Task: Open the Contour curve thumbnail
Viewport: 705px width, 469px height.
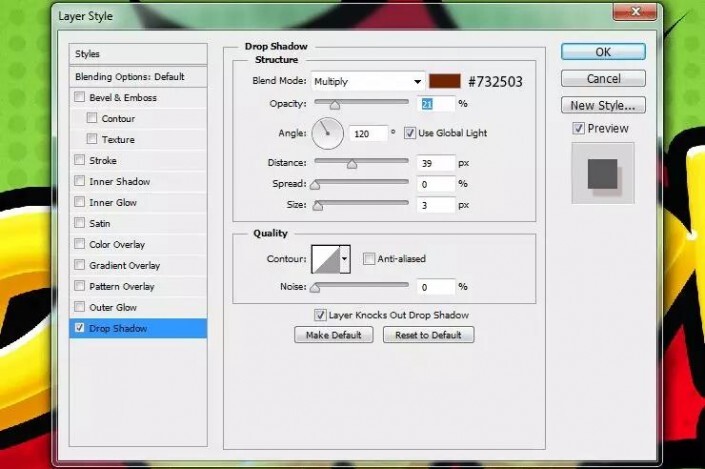Action: [326, 259]
